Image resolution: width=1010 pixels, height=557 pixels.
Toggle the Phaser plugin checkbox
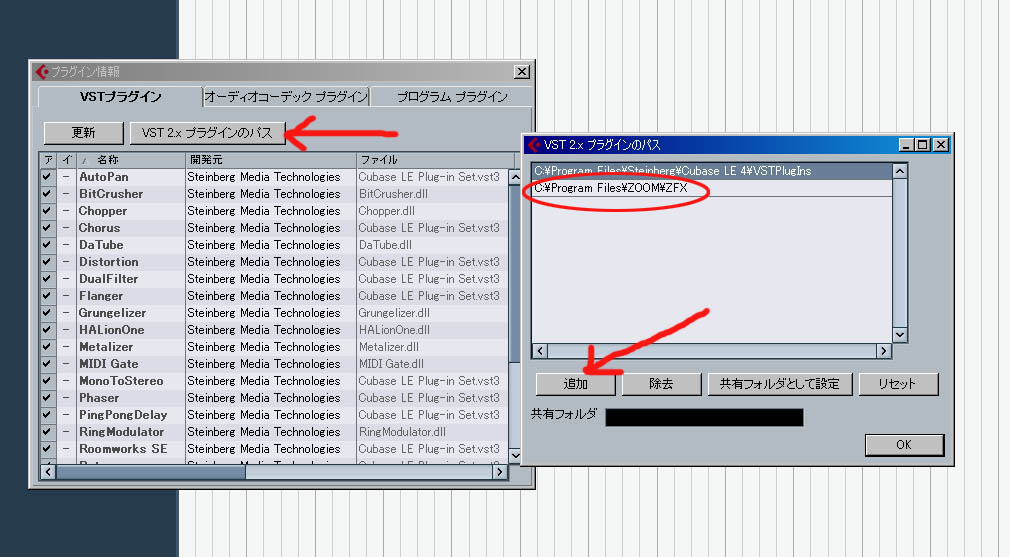[47, 398]
